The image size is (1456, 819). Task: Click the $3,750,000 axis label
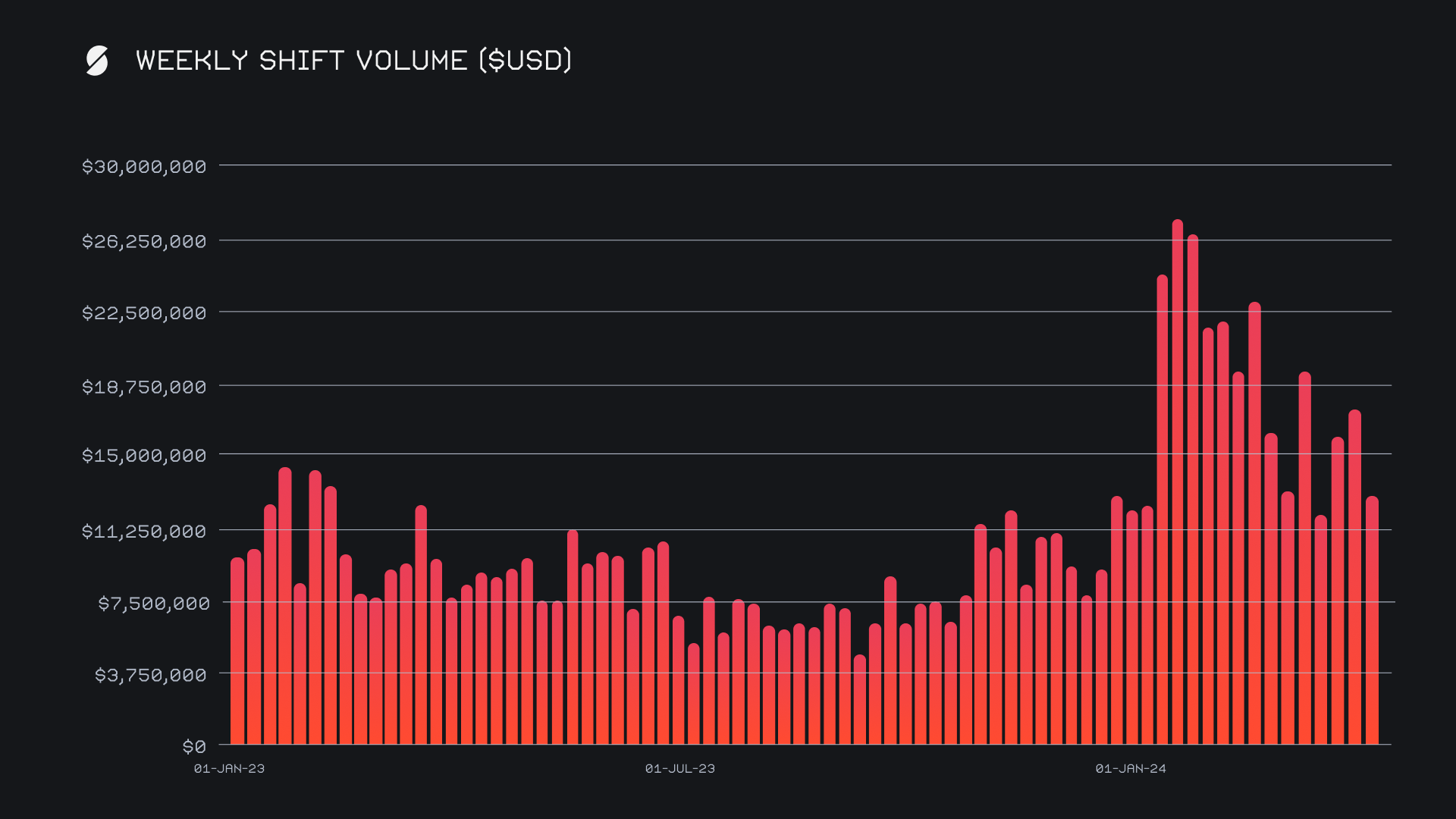tap(150, 675)
